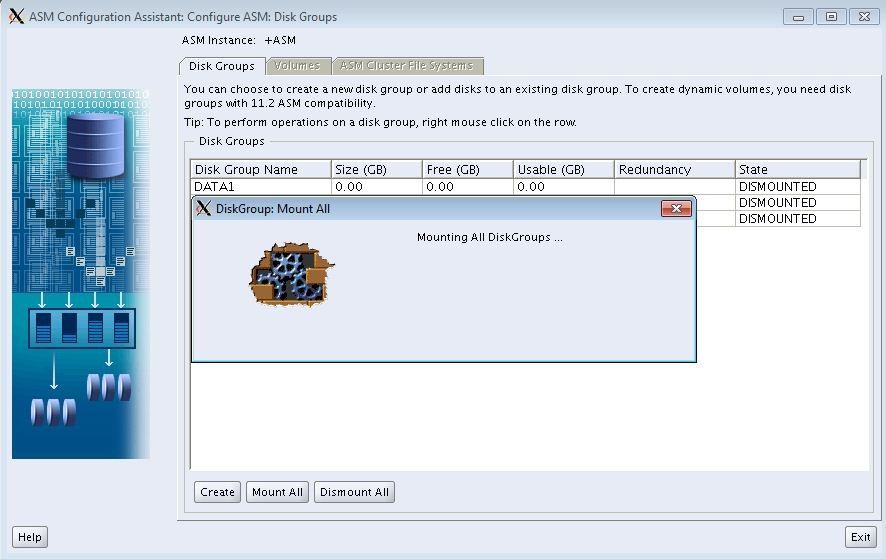Screen dimensions: 886x559
Task: Close the DiskGroup: Mount All dialog
Action: point(676,209)
